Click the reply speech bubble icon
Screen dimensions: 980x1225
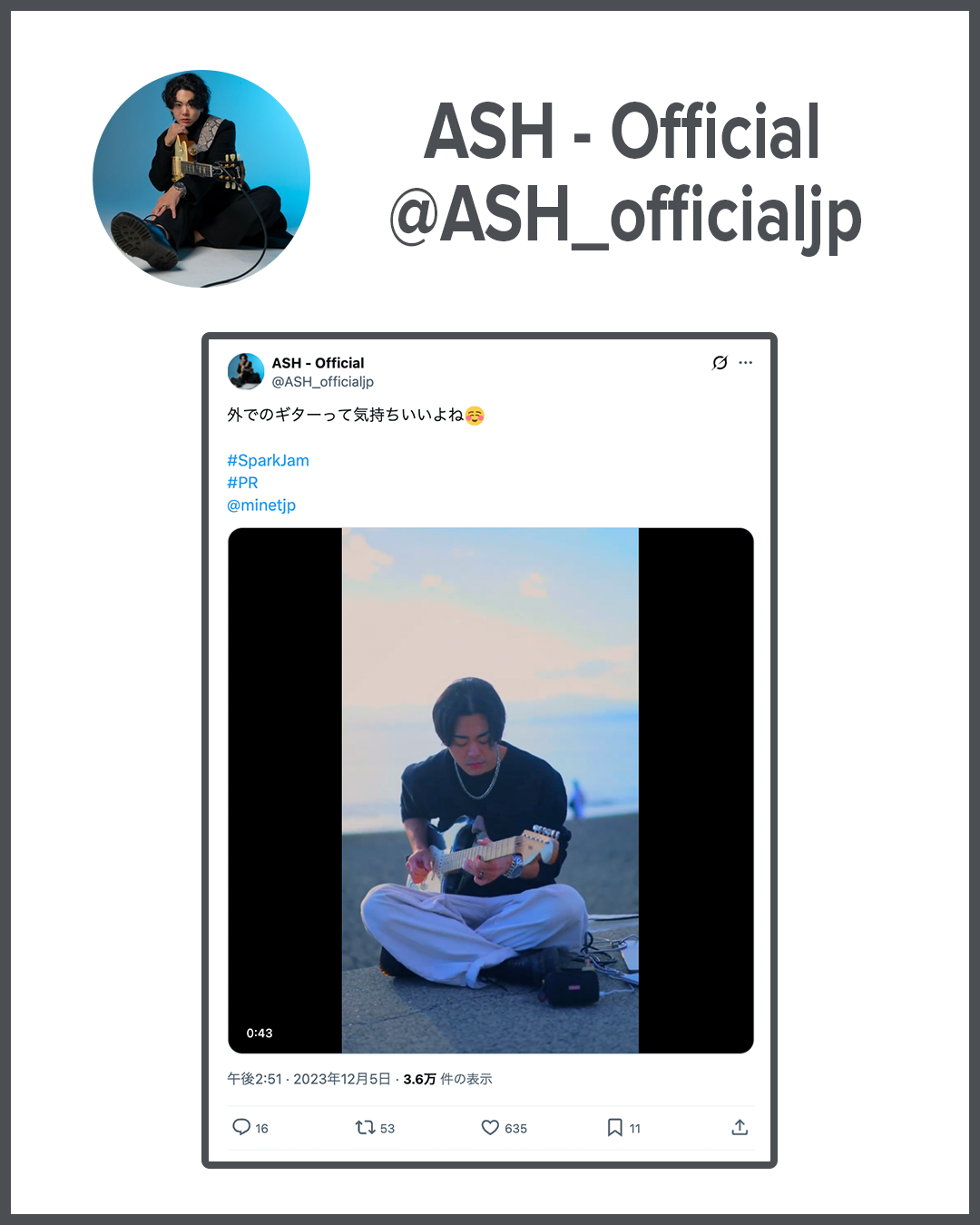pos(241,1127)
